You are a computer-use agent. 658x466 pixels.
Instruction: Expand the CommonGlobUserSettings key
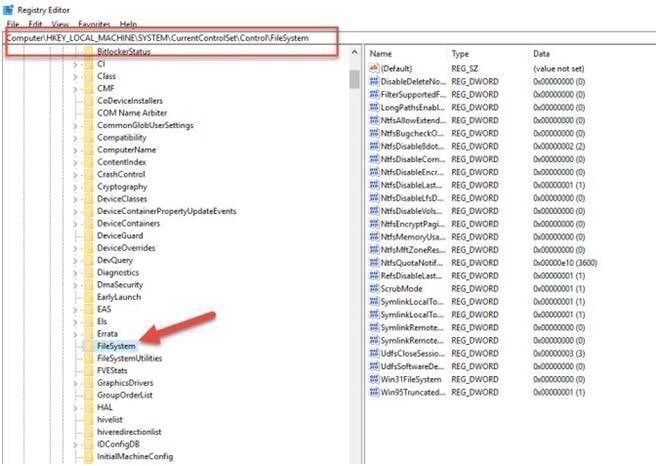pos(76,126)
